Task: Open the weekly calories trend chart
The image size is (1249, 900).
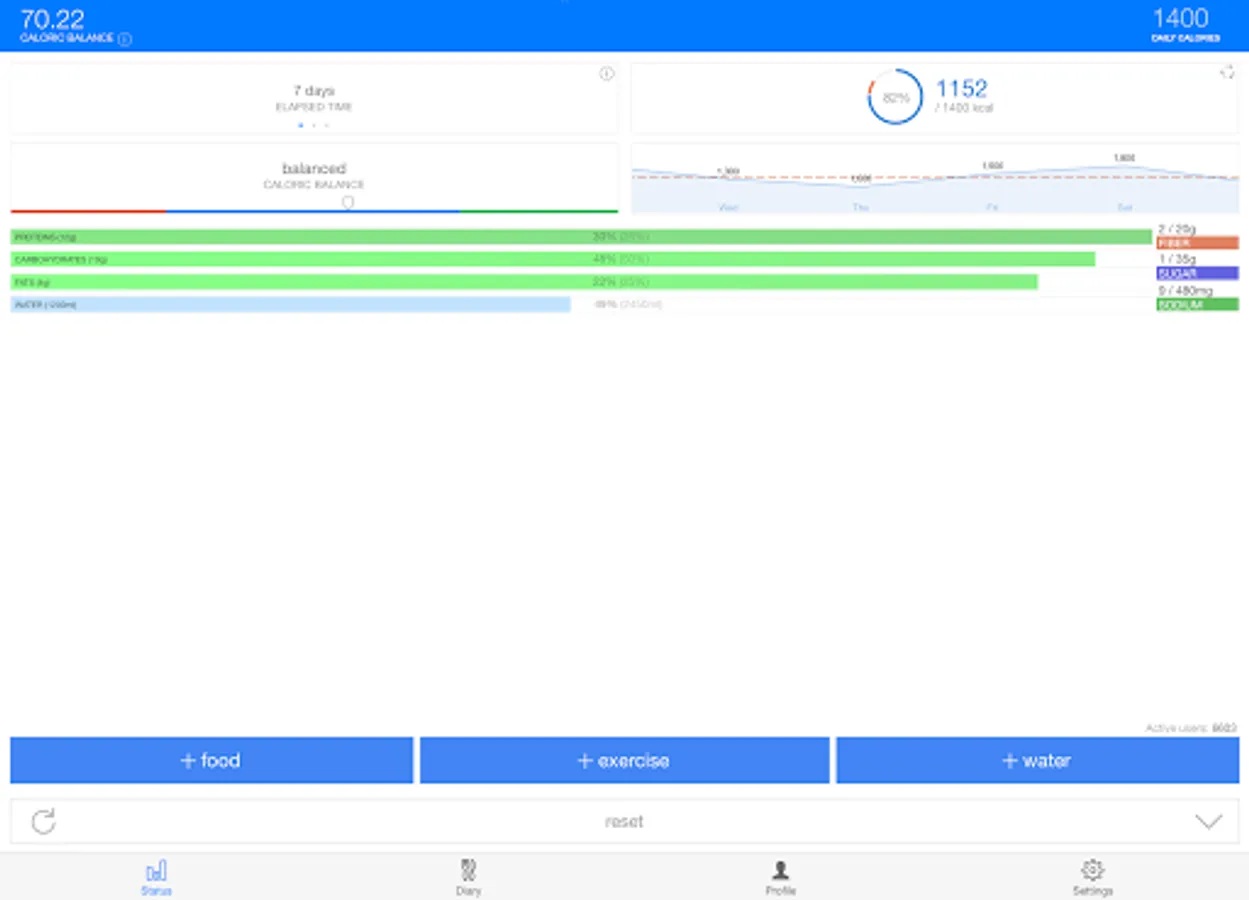Action: (x=935, y=179)
